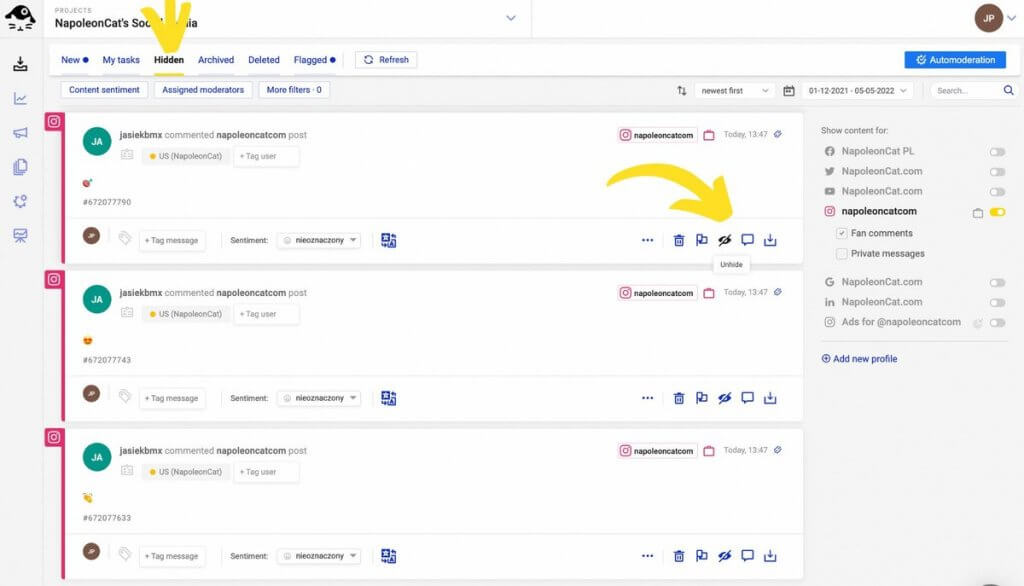1024x586 pixels.
Task: Open the Inbox icon in left sidebar
Action: (x=20, y=63)
